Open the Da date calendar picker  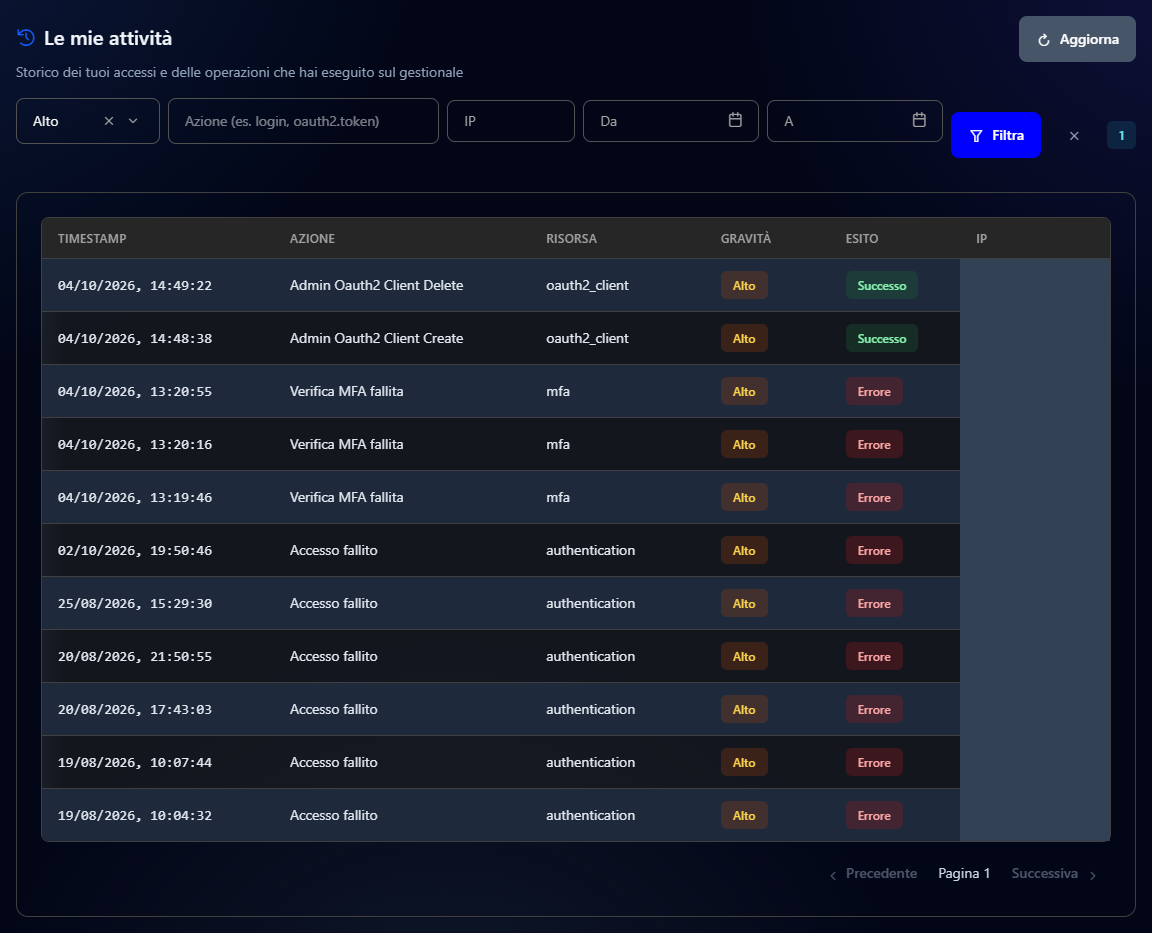[735, 120]
